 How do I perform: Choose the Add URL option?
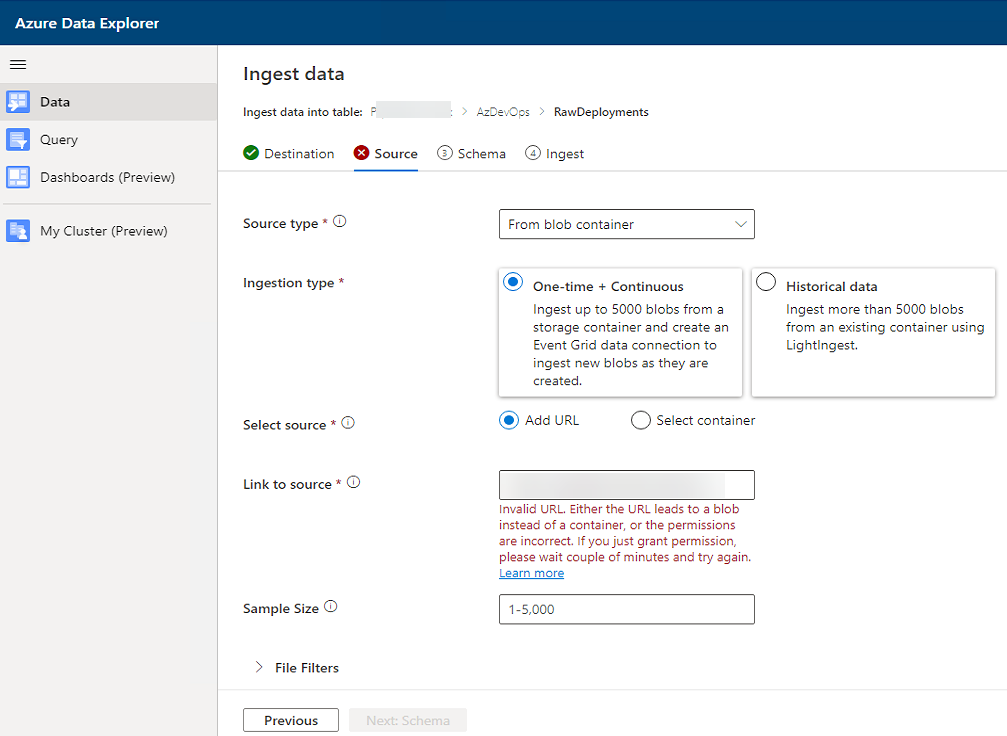(x=509, y=421)
